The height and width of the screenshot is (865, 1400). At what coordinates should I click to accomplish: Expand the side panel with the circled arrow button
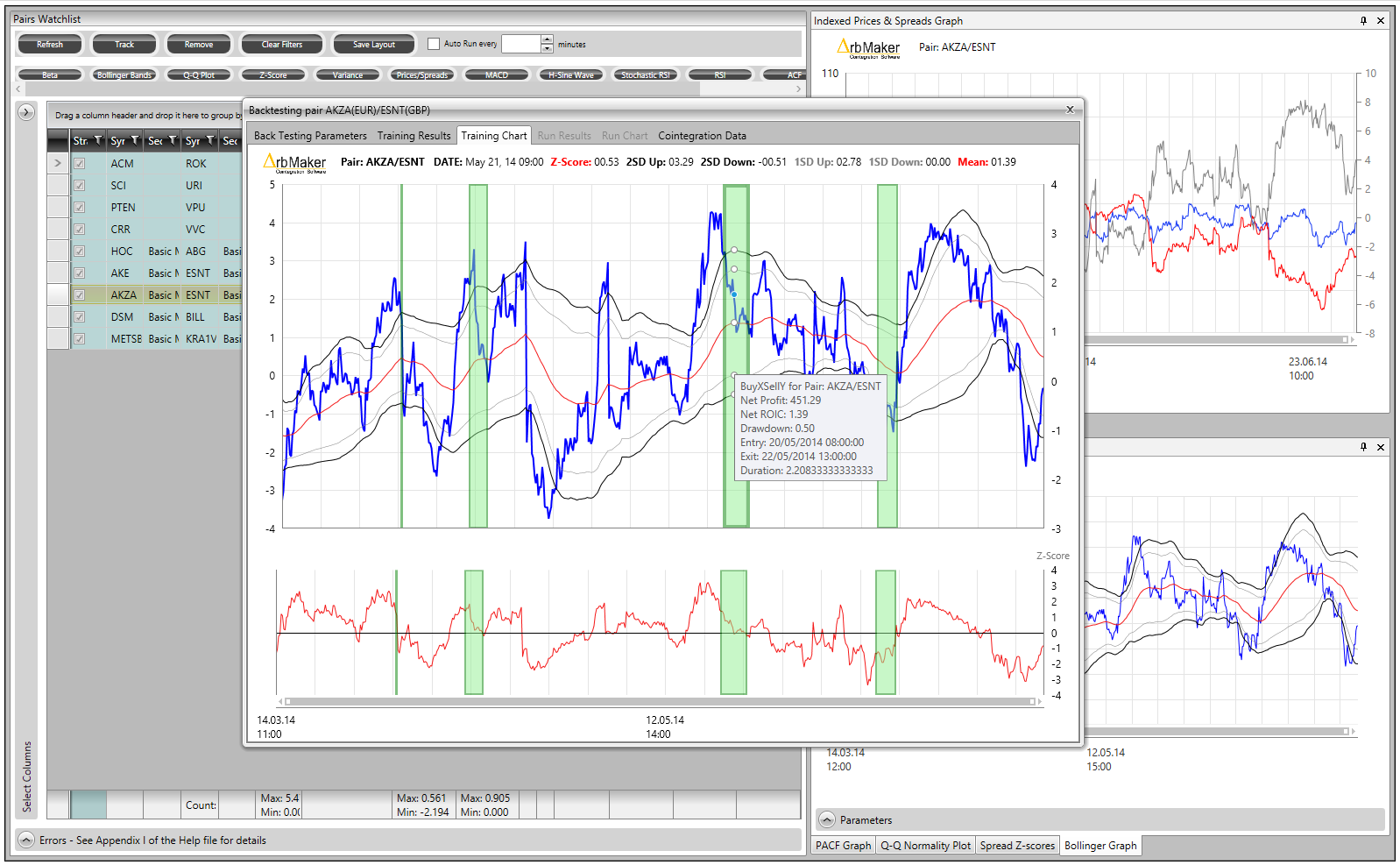pyautogui.click(x=26, y=112)
